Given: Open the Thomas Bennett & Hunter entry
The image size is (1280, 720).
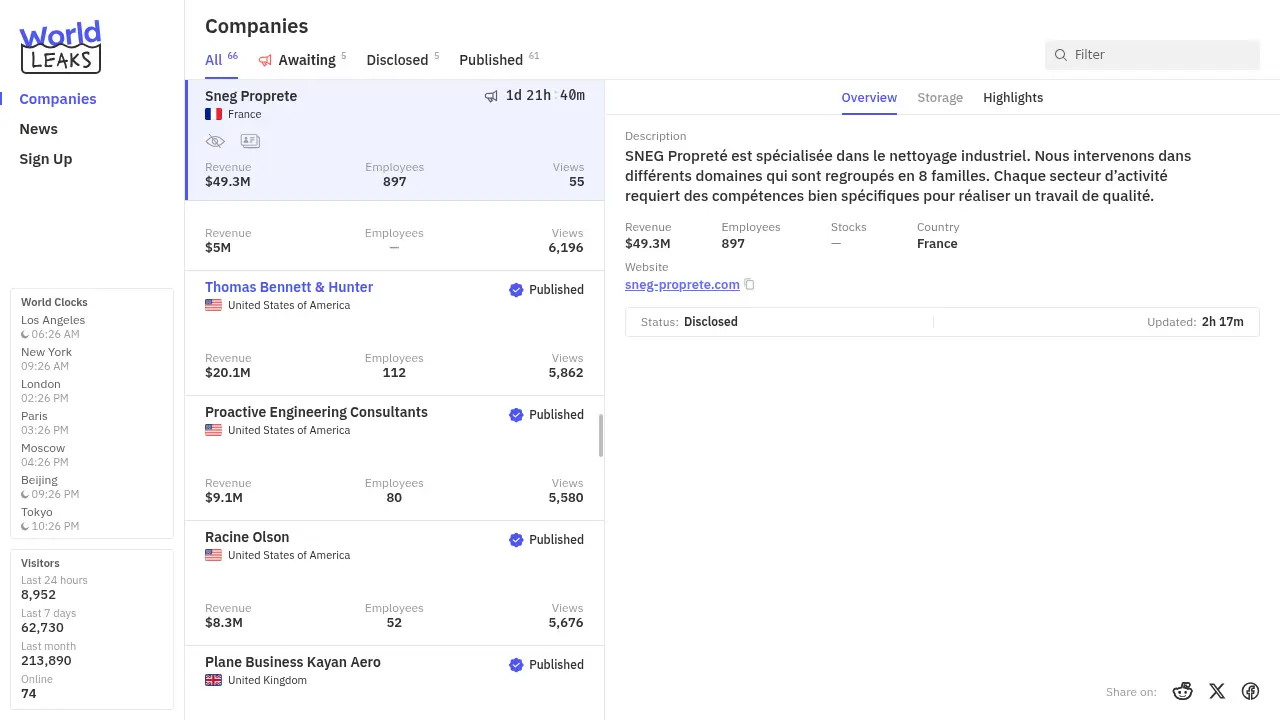Looking at the screenshot, I should point(289,287).
